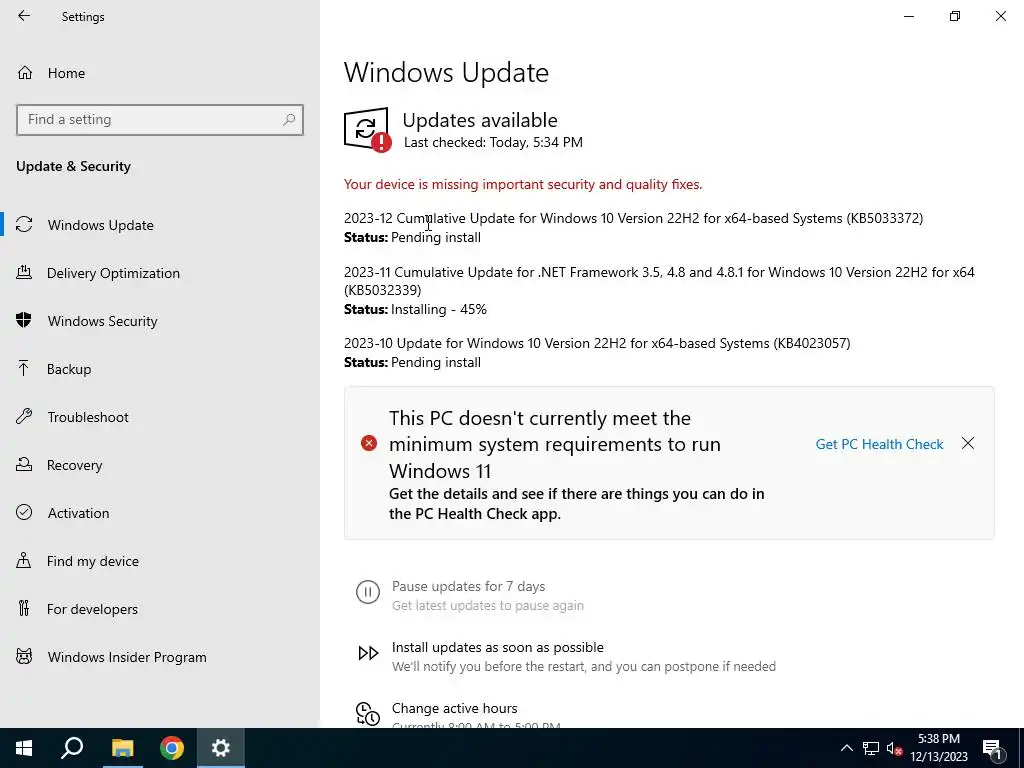Open the notification center icon
Screen dimensions: 1024x768
pyautogui.click(x=993, y=748)
